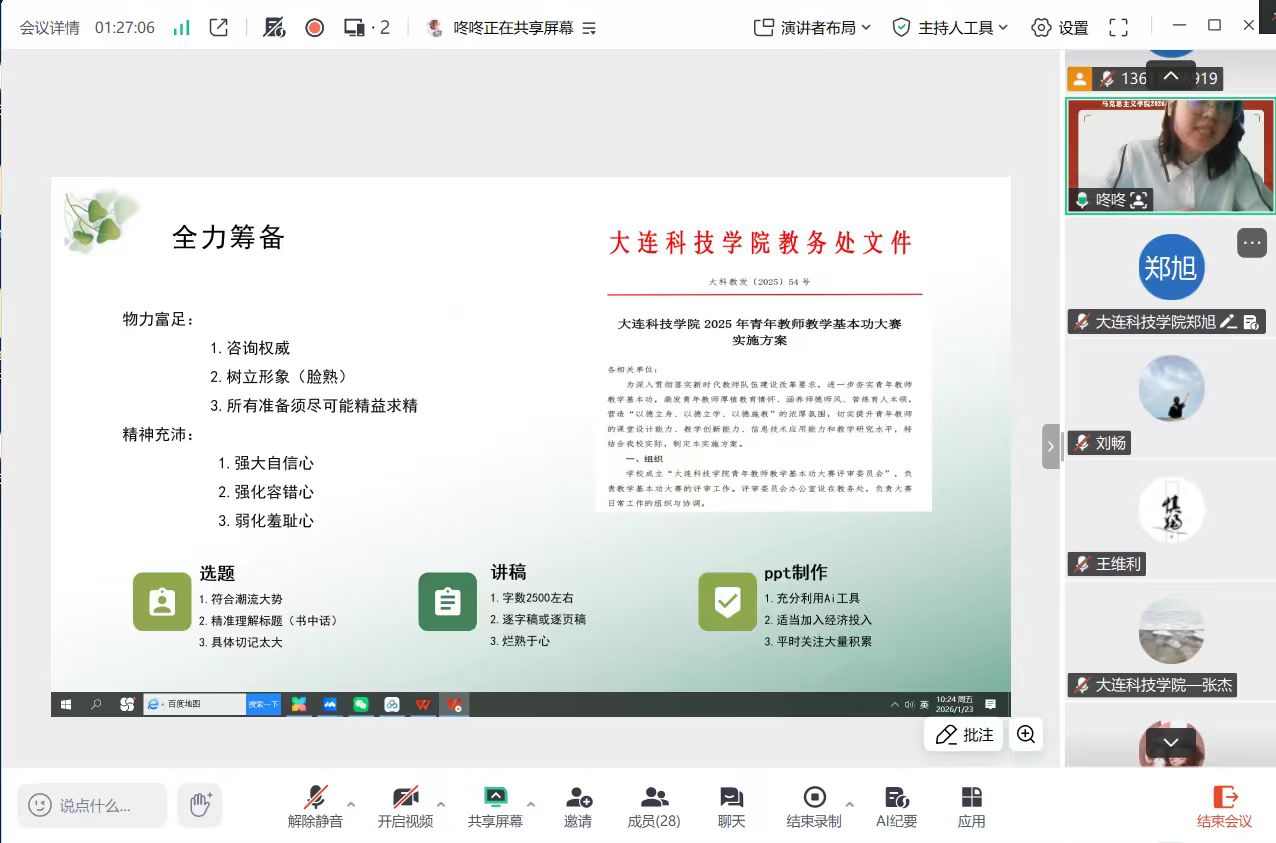The height and width of the screenshot is (843, 1276).
Task: Collapse participant sidebar with side arrow
Action: pos(1050,447)
